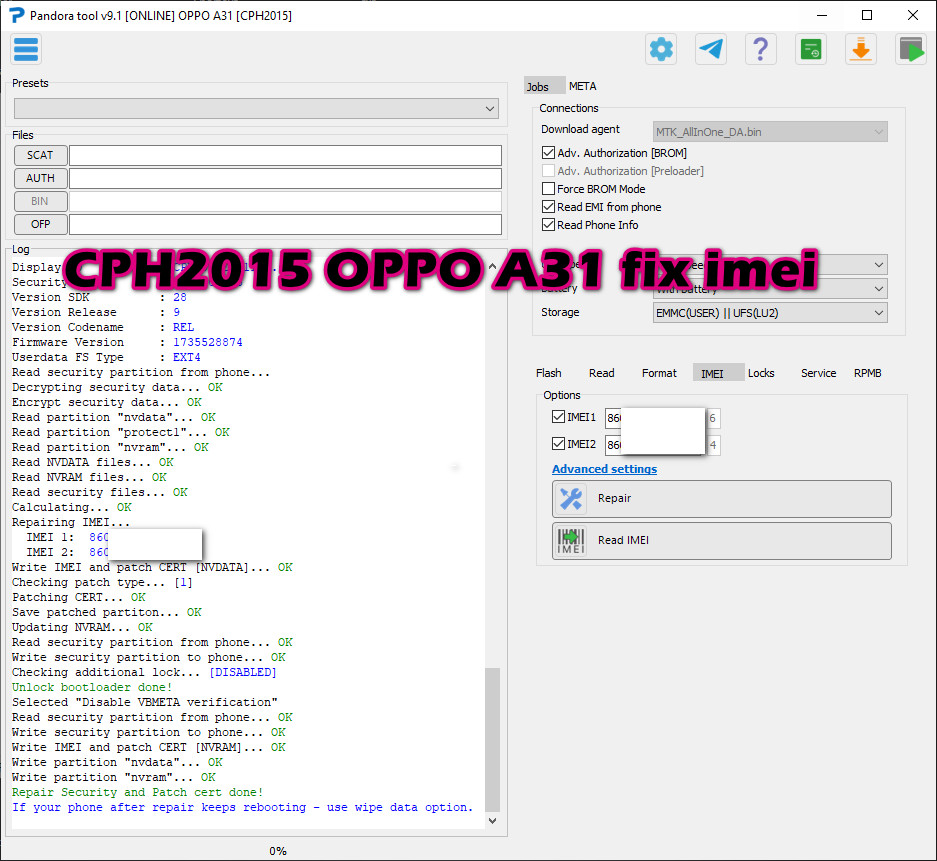Open the Flash tab
This screenshot has width=937, height=861.
(x=548, y=373)
